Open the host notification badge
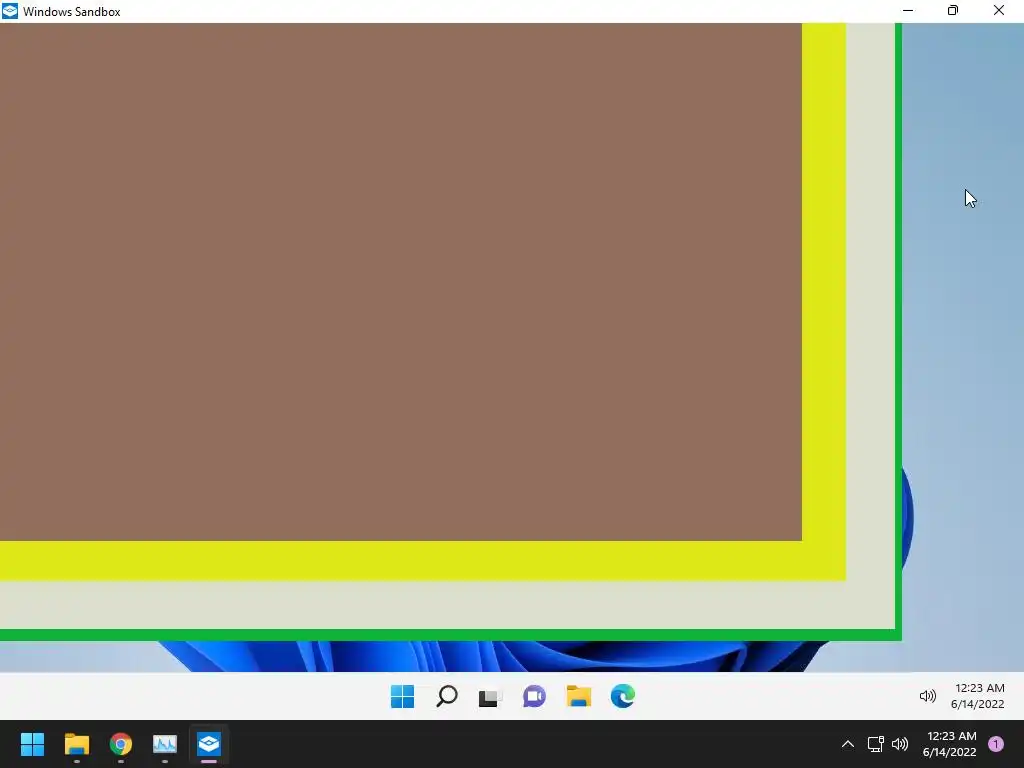Image resolution: width=1024 pixels, height=768 pixels. pyautogui.click(x=996, y=744)
